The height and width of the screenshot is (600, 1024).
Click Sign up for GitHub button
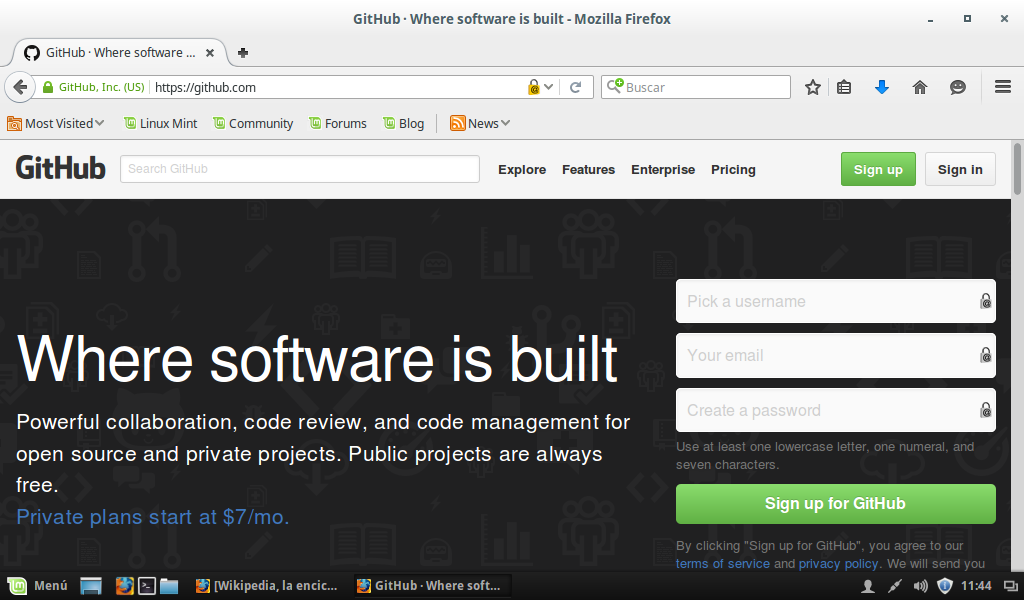coord(835,503)
